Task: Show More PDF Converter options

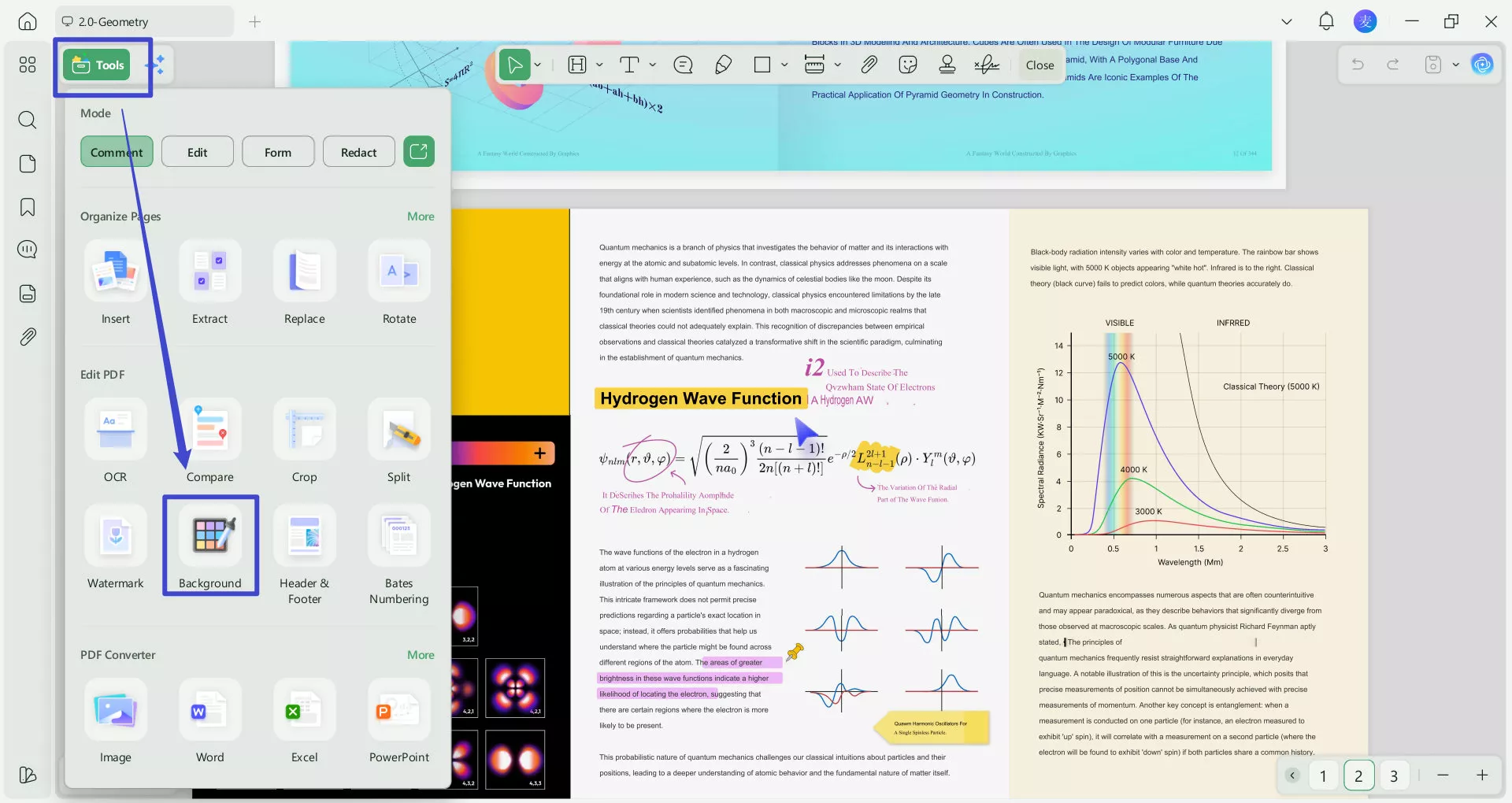Action: 421,655
